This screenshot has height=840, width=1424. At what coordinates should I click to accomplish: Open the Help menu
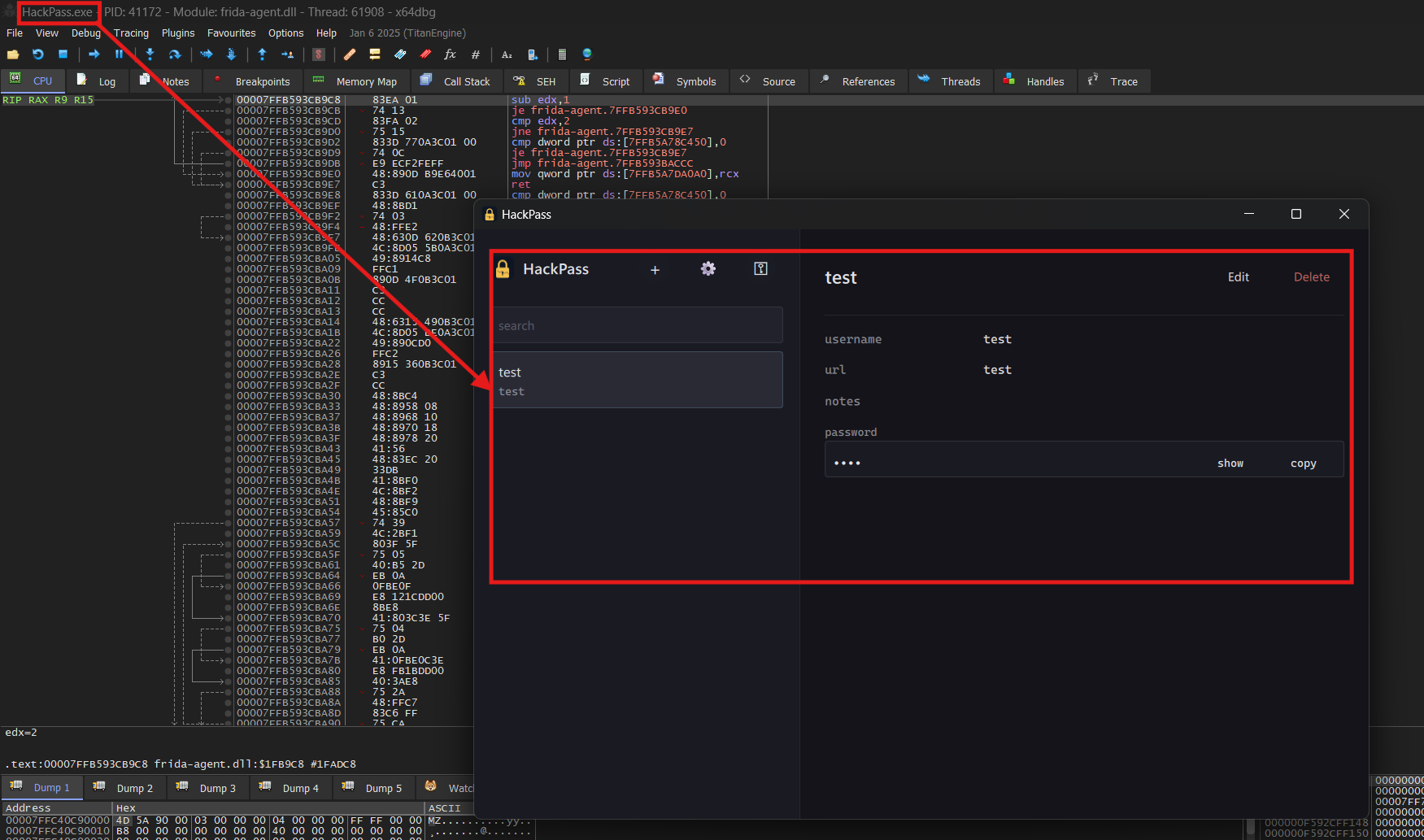326,33
